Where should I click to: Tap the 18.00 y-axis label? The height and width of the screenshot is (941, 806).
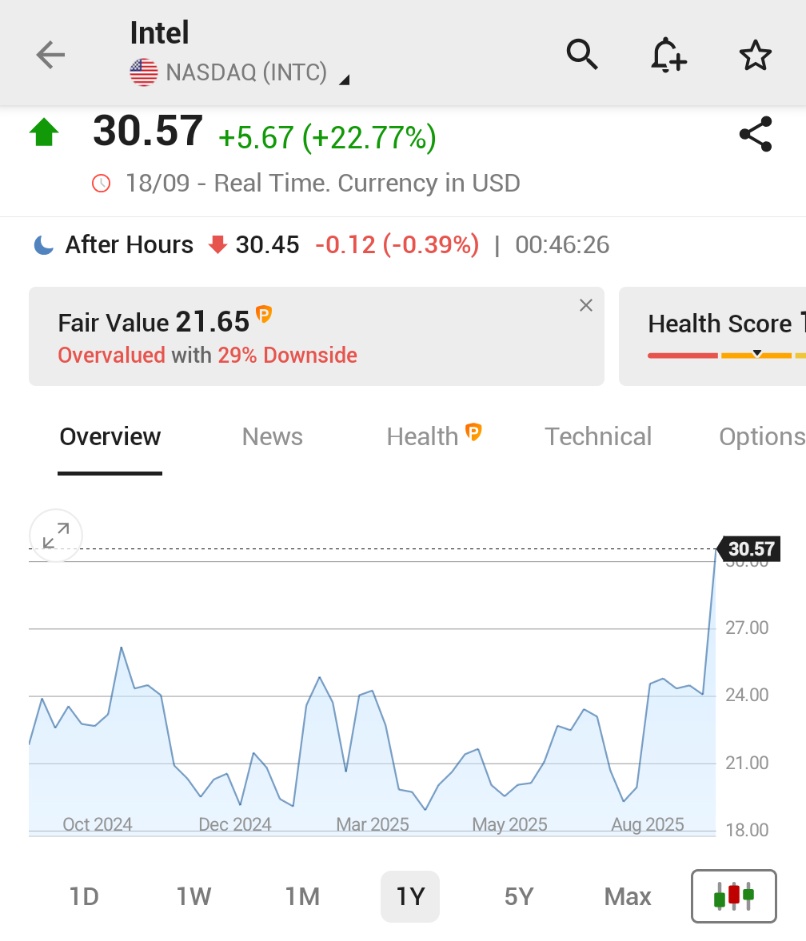[747, 830]
